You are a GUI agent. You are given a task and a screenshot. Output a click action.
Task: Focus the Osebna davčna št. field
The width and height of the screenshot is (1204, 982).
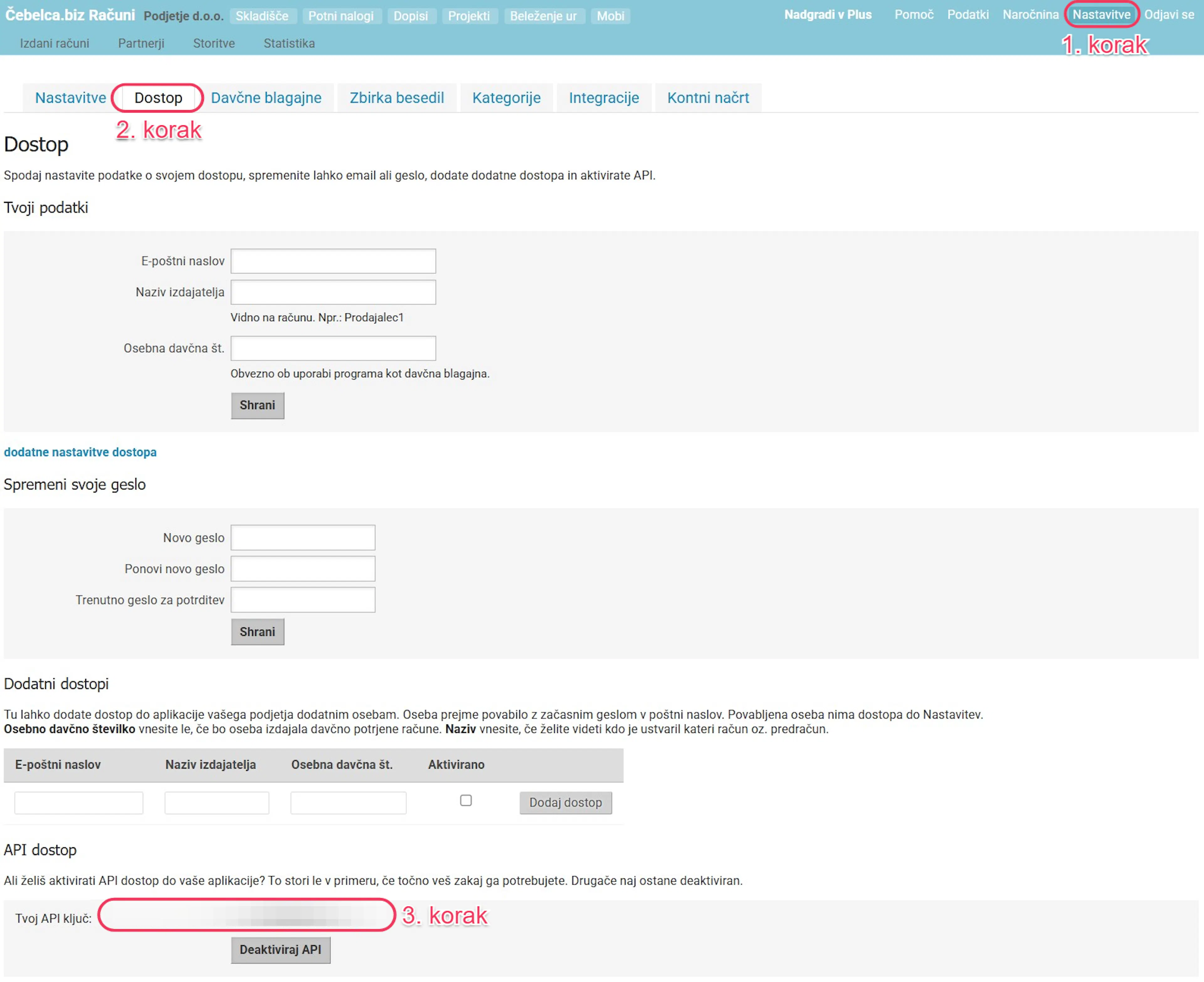click(x=333, y=349)
